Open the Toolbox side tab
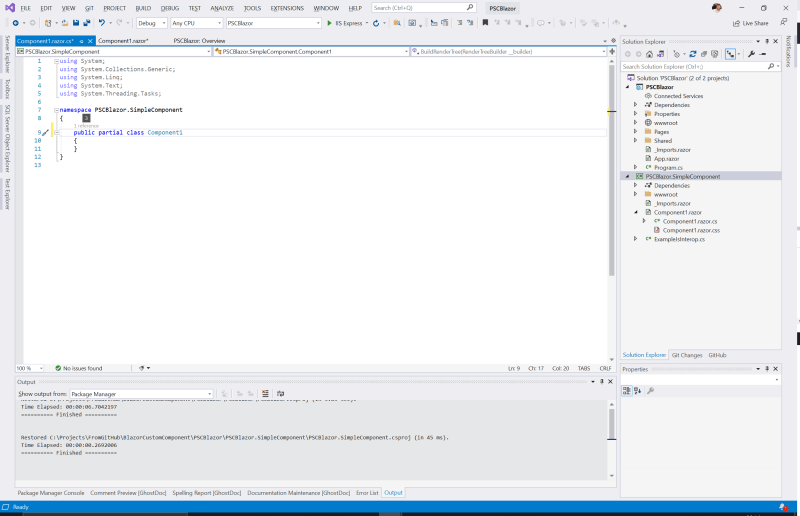 pyautogui.click(x=7, y=89)
